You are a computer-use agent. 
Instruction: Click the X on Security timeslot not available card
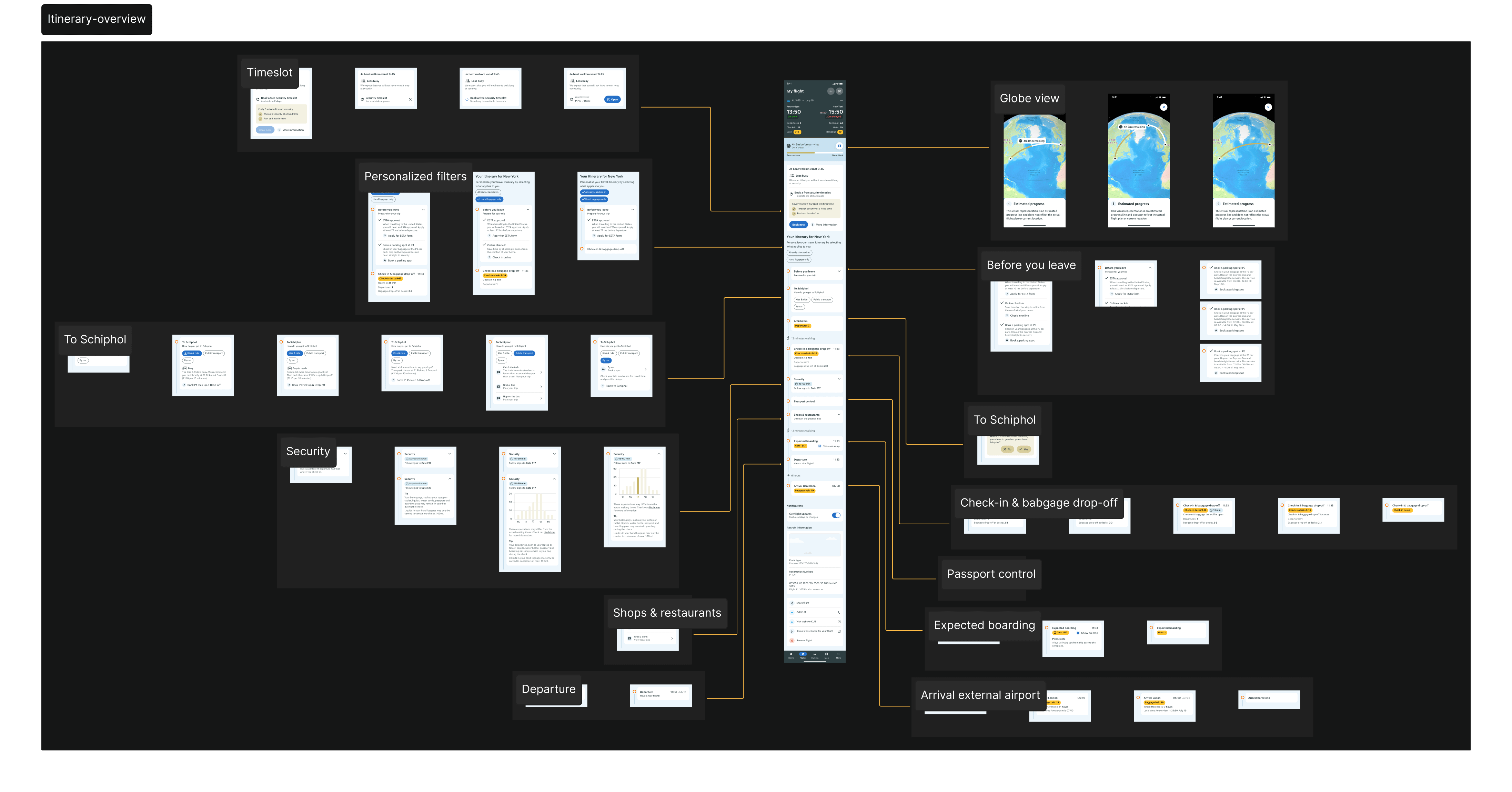tap(410, 99)
